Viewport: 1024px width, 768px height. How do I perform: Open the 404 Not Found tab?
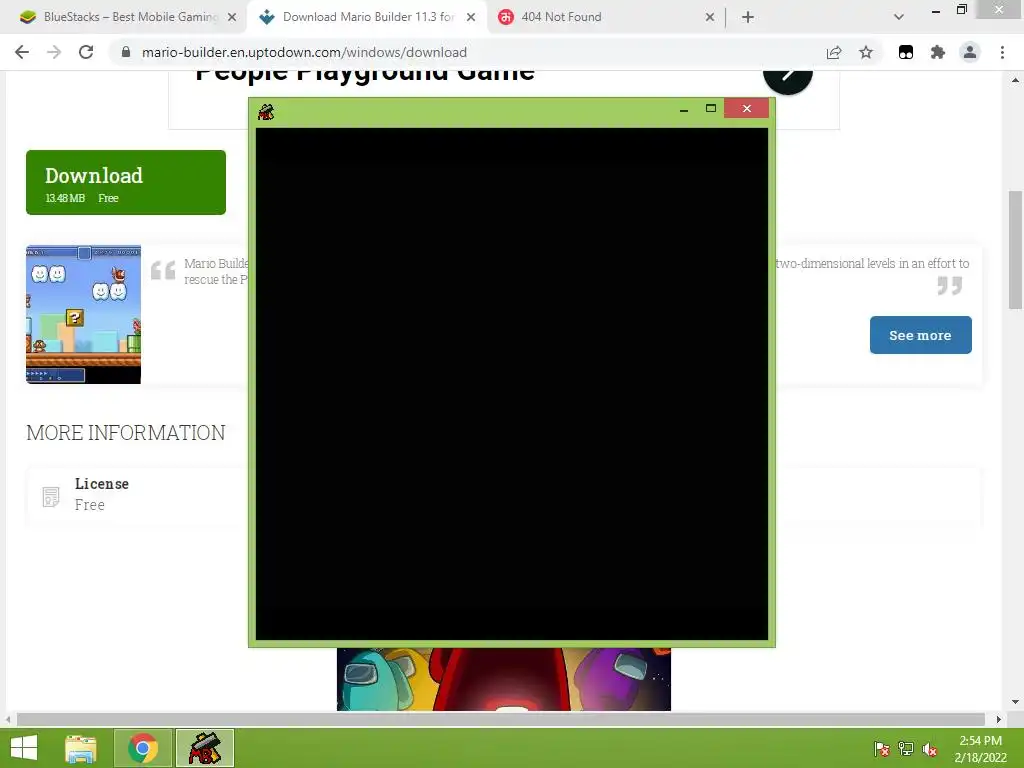point(606,17)
